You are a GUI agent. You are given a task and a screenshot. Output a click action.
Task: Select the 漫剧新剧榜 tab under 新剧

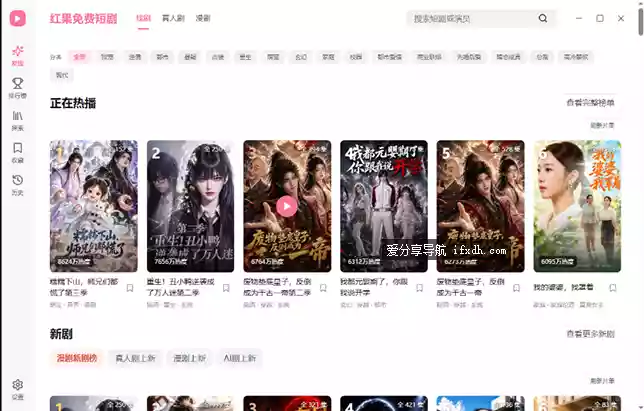pos(77,358)
